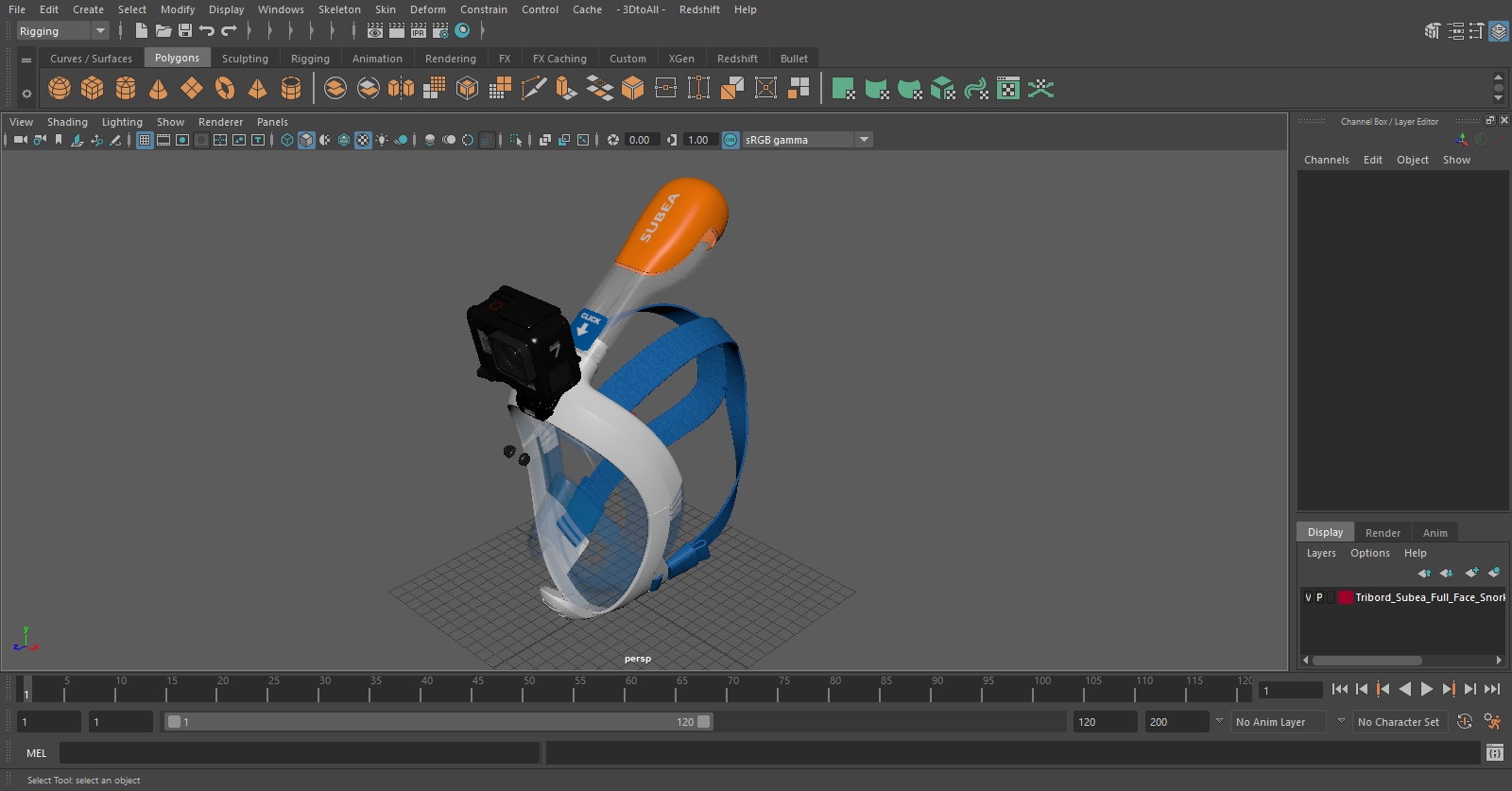The width and height of the screenshot is (1512, 791).
Task: Click the Mirror geometry shelf icon
Action: [x=401, y=89]
